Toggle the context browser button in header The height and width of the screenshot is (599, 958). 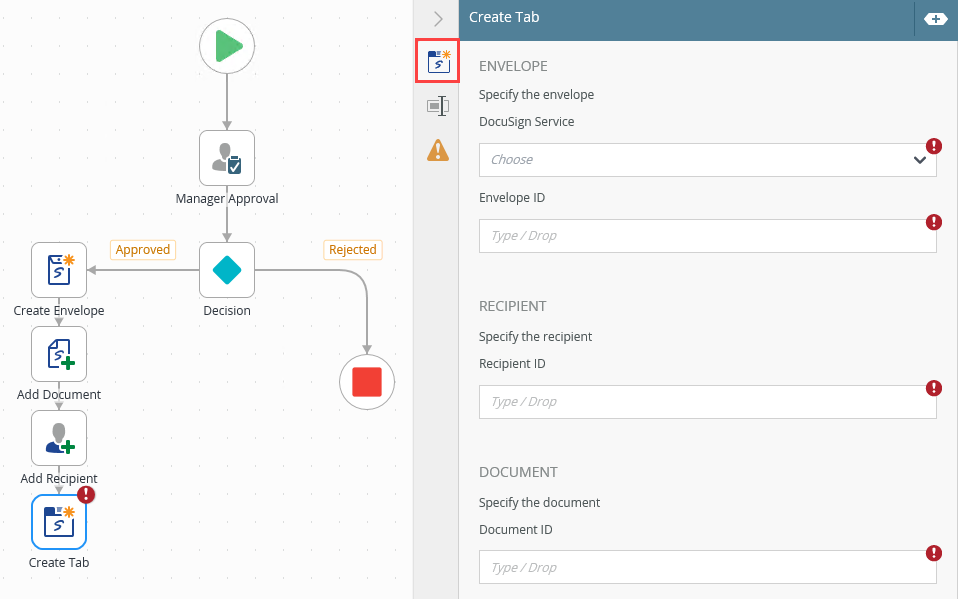point(935,19)
